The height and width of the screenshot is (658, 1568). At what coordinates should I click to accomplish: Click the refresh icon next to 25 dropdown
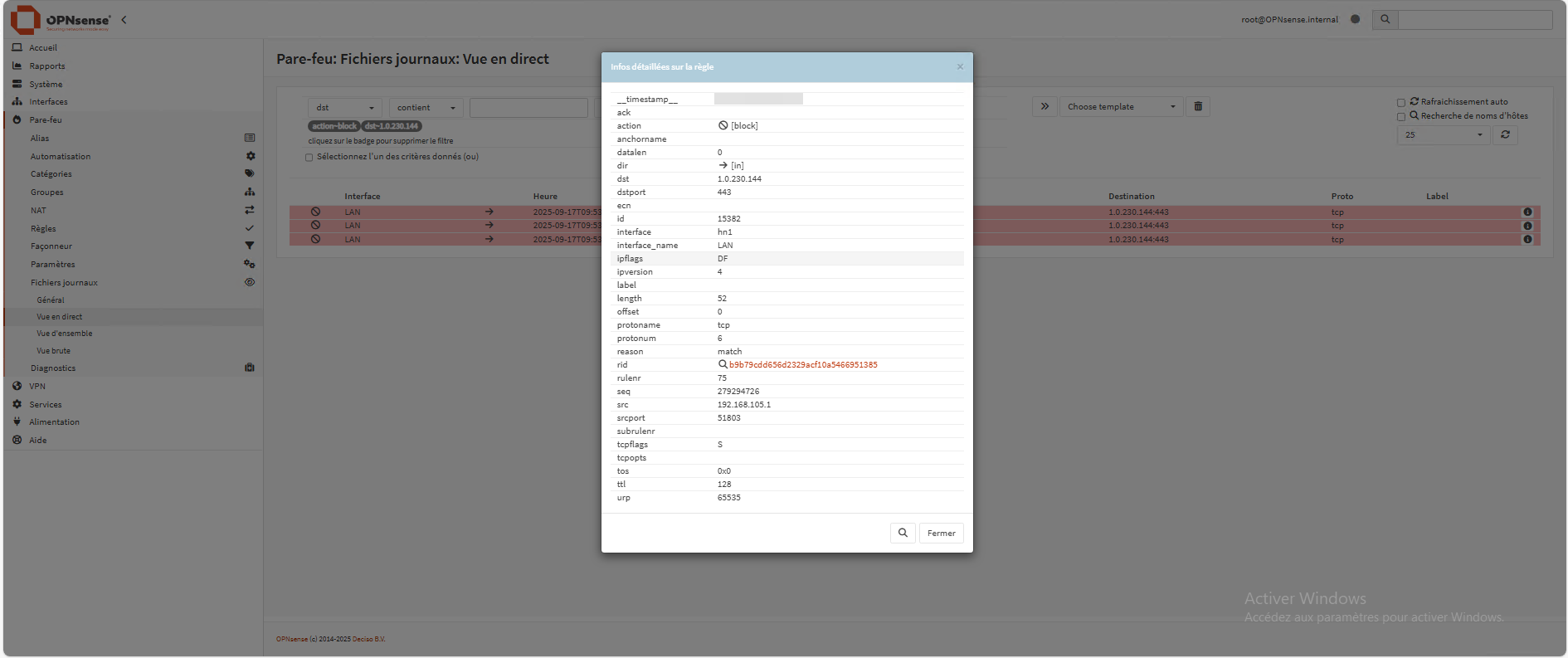1505,134
